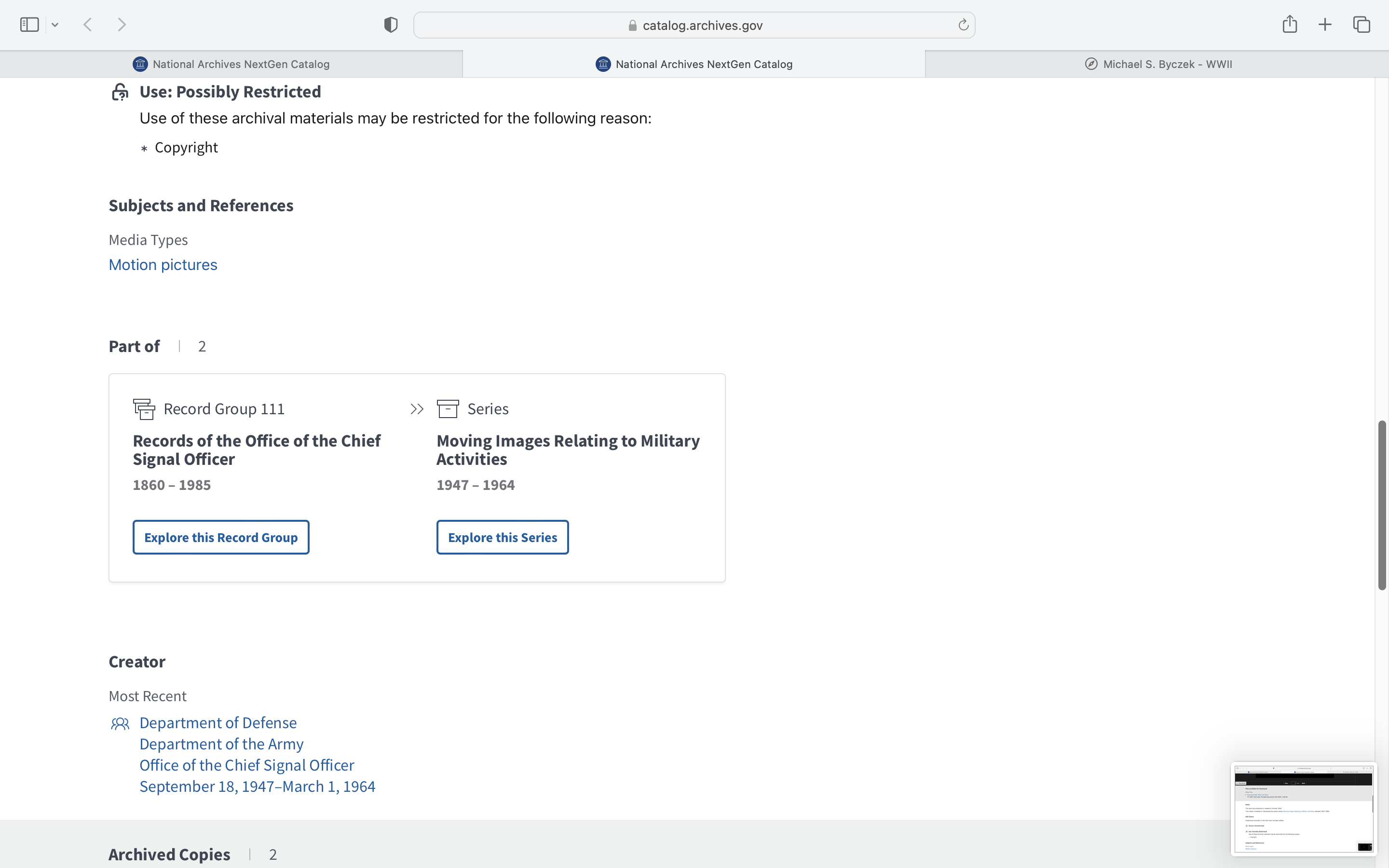Add a new tab with the plus icon

1325,25
